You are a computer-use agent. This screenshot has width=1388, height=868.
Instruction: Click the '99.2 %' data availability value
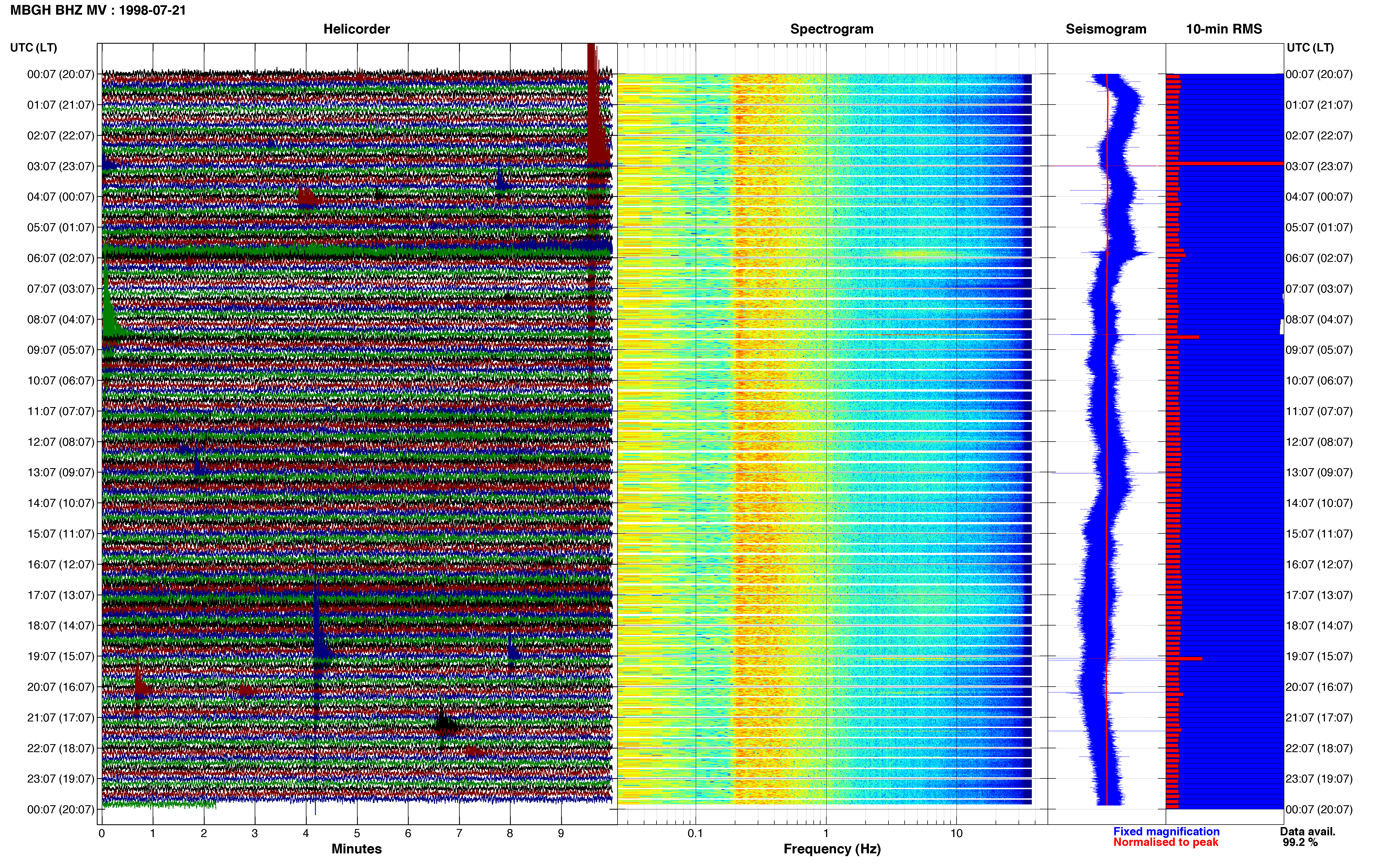pos(1300,842)
